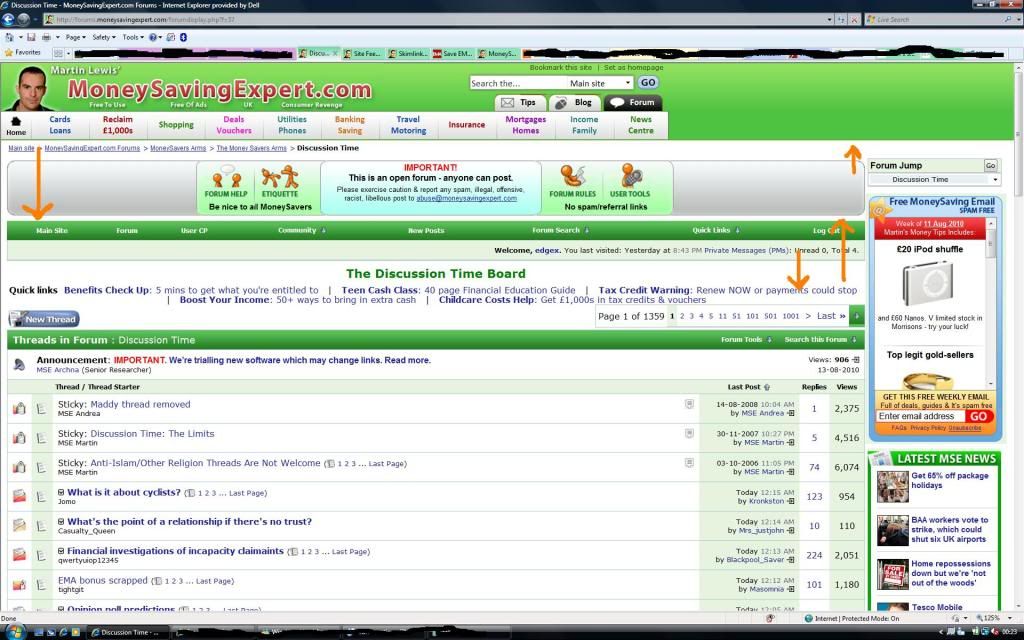Select Deals Vouchers in the navigation bar

click(234, 125)
